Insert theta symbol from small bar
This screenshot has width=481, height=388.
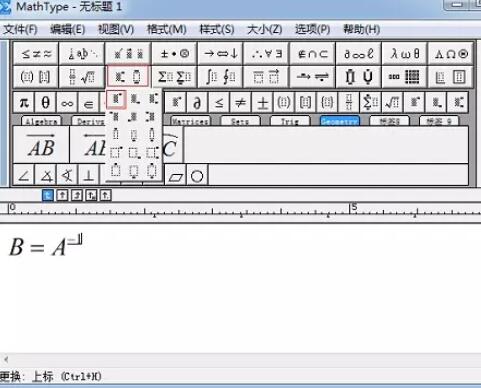(45, 102)
